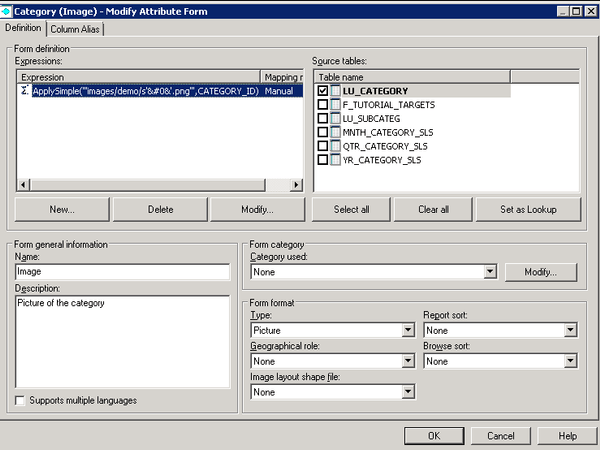Open the Image layout shape file dropdown

pyautogui.click(x=408, y=391)
